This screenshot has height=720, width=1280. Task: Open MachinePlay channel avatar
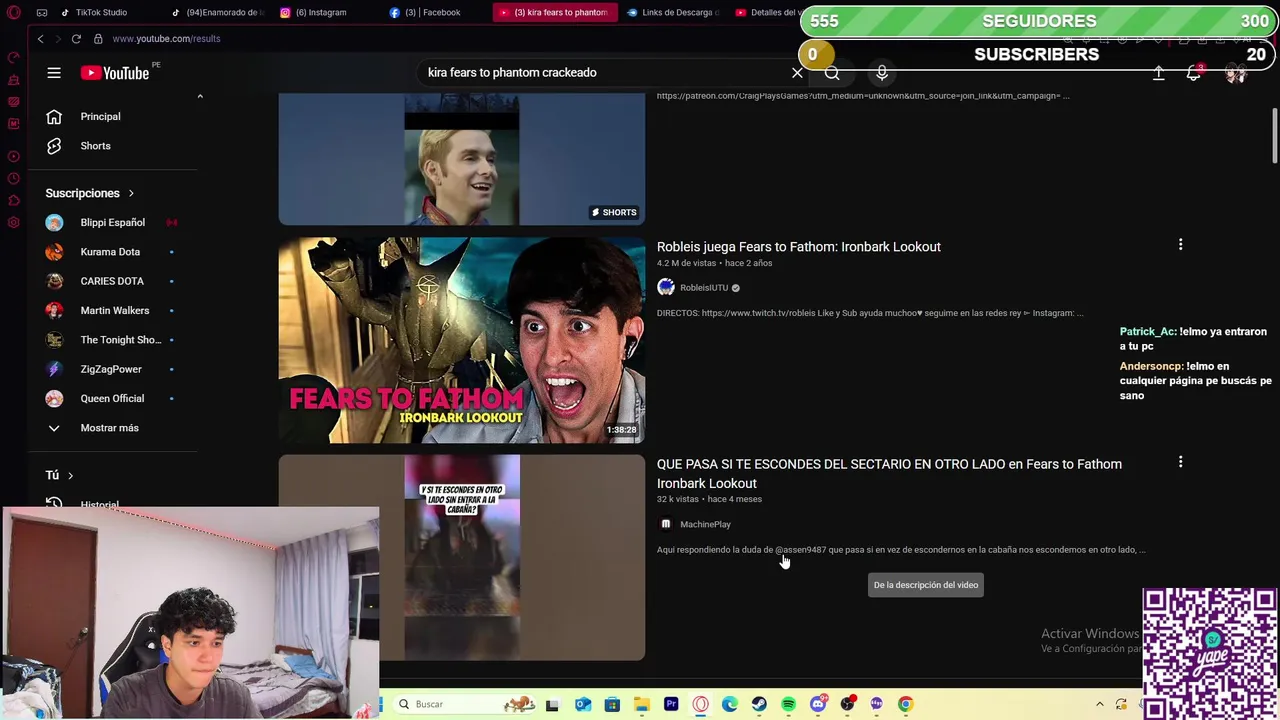(x=666, y=524)
